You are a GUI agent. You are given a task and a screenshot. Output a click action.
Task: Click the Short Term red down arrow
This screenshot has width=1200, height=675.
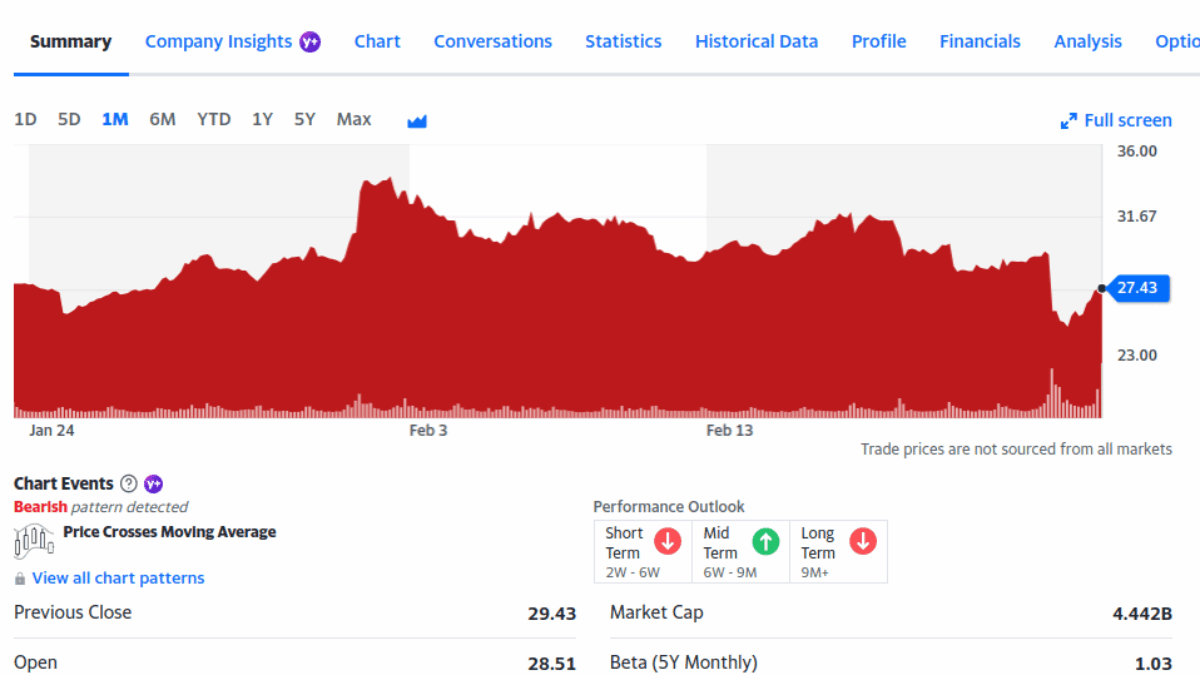point(667,542)
